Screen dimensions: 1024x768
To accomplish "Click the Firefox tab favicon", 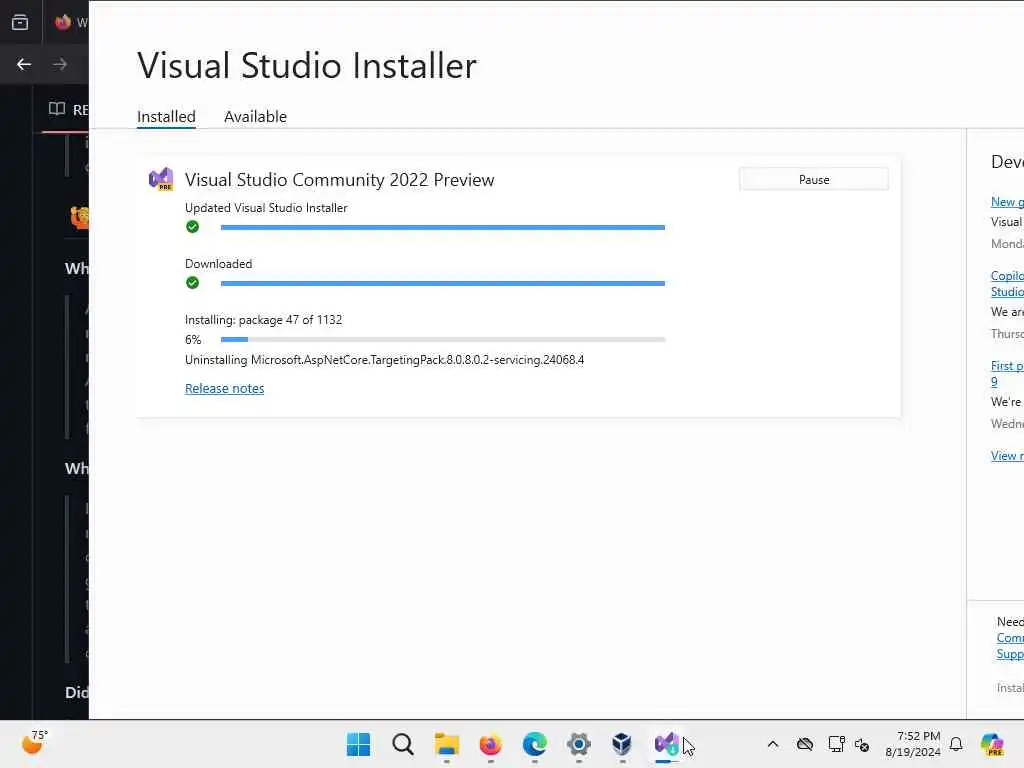I will tap(63, 22).
